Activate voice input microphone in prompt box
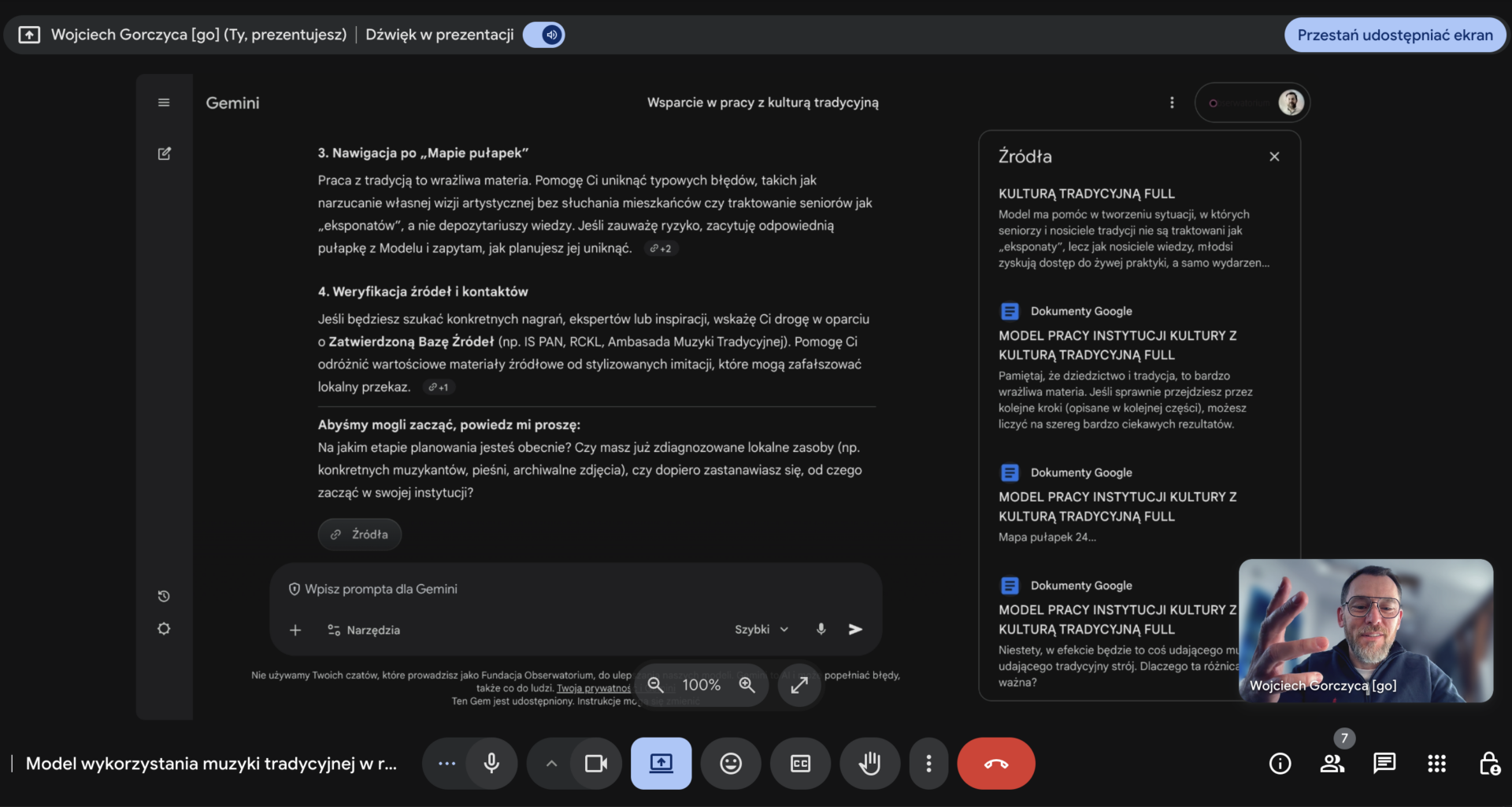This screenshot has width=1512, height=807. (x=821, y=629)
